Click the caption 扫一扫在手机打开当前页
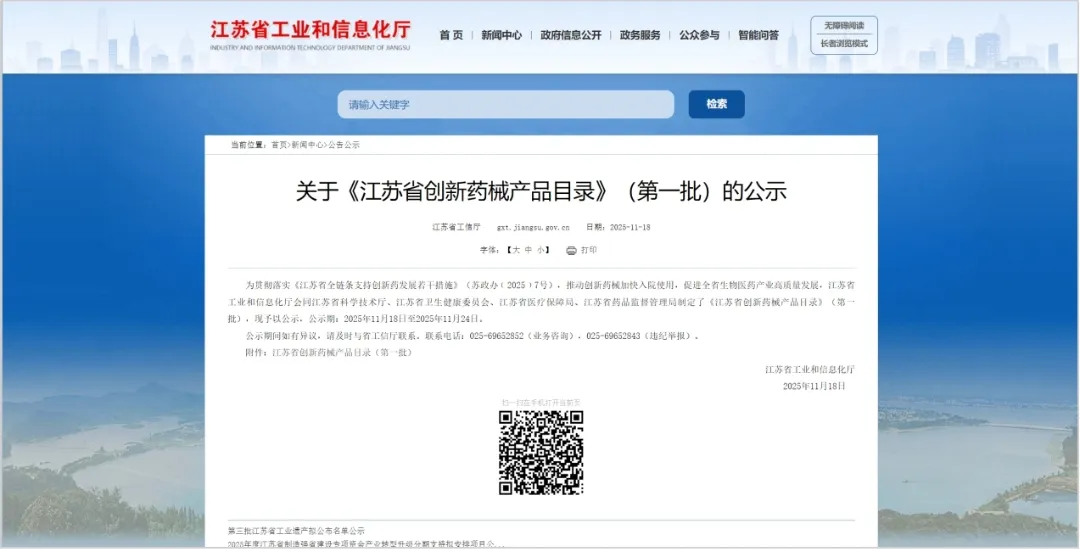The height and width of the screenshot is (549, 1080). pyautogui.click(x=541, y=402)
